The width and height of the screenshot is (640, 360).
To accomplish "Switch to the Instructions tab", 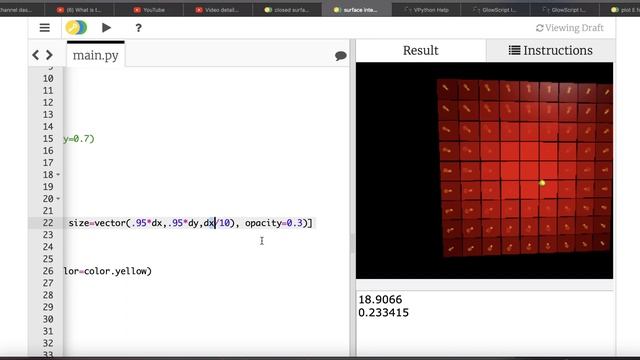I will coord(550,50).
